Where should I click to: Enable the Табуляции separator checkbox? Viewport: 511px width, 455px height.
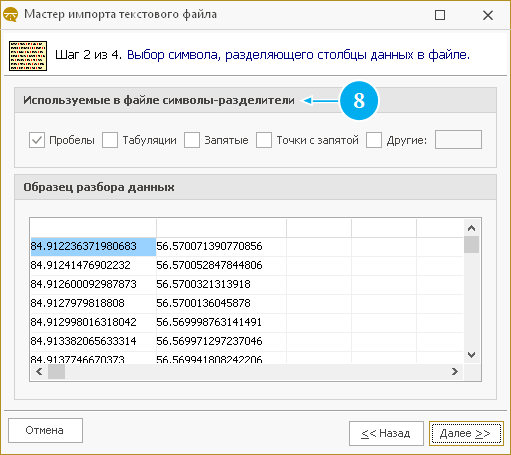click(110, 140)
